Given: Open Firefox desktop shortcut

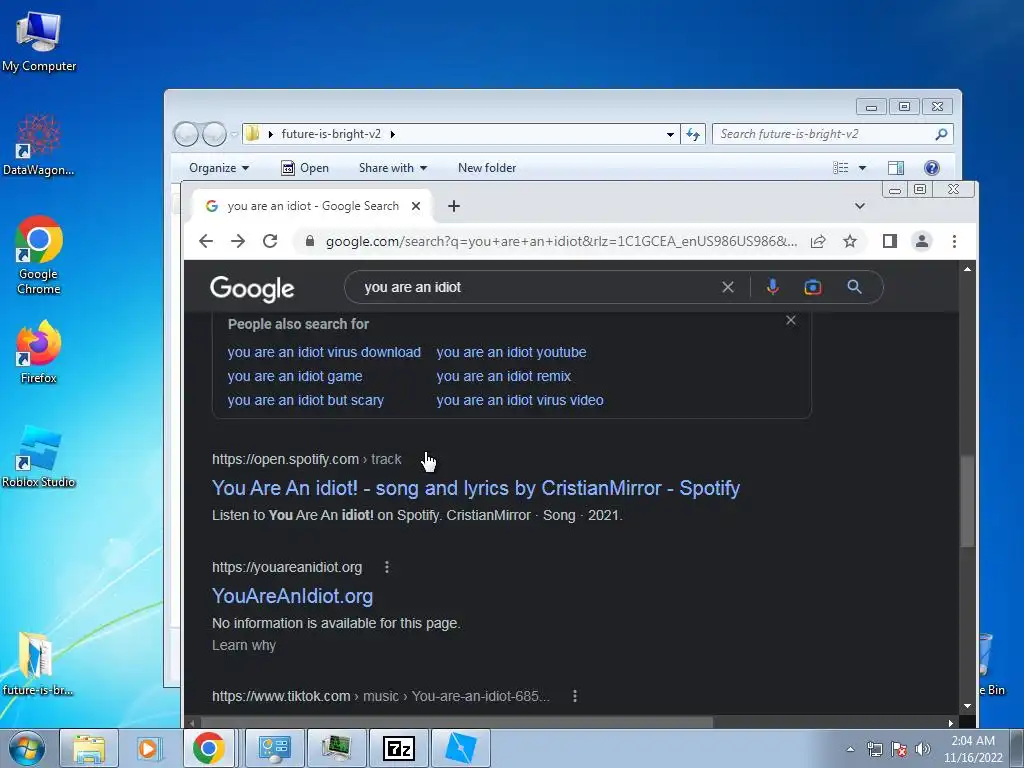Looking at the screenshot, I should [39, 351].
